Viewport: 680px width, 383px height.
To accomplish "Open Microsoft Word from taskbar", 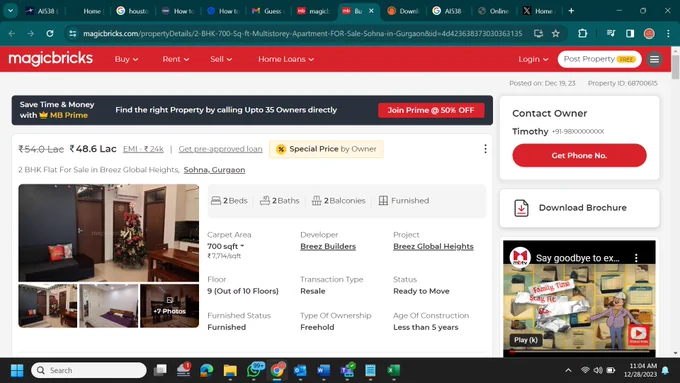I will [324, 370].
